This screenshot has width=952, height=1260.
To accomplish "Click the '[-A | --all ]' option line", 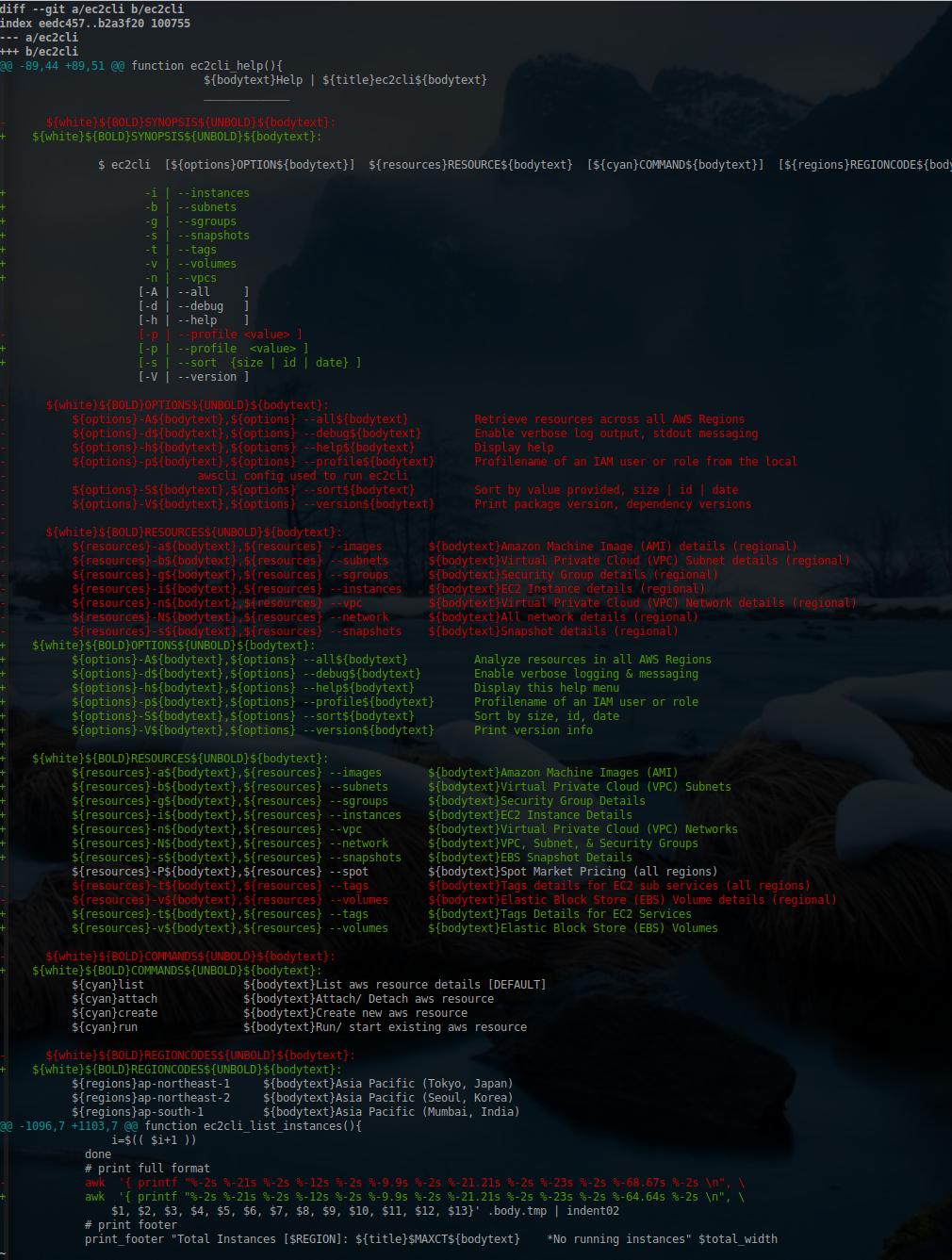I will 193,292.
